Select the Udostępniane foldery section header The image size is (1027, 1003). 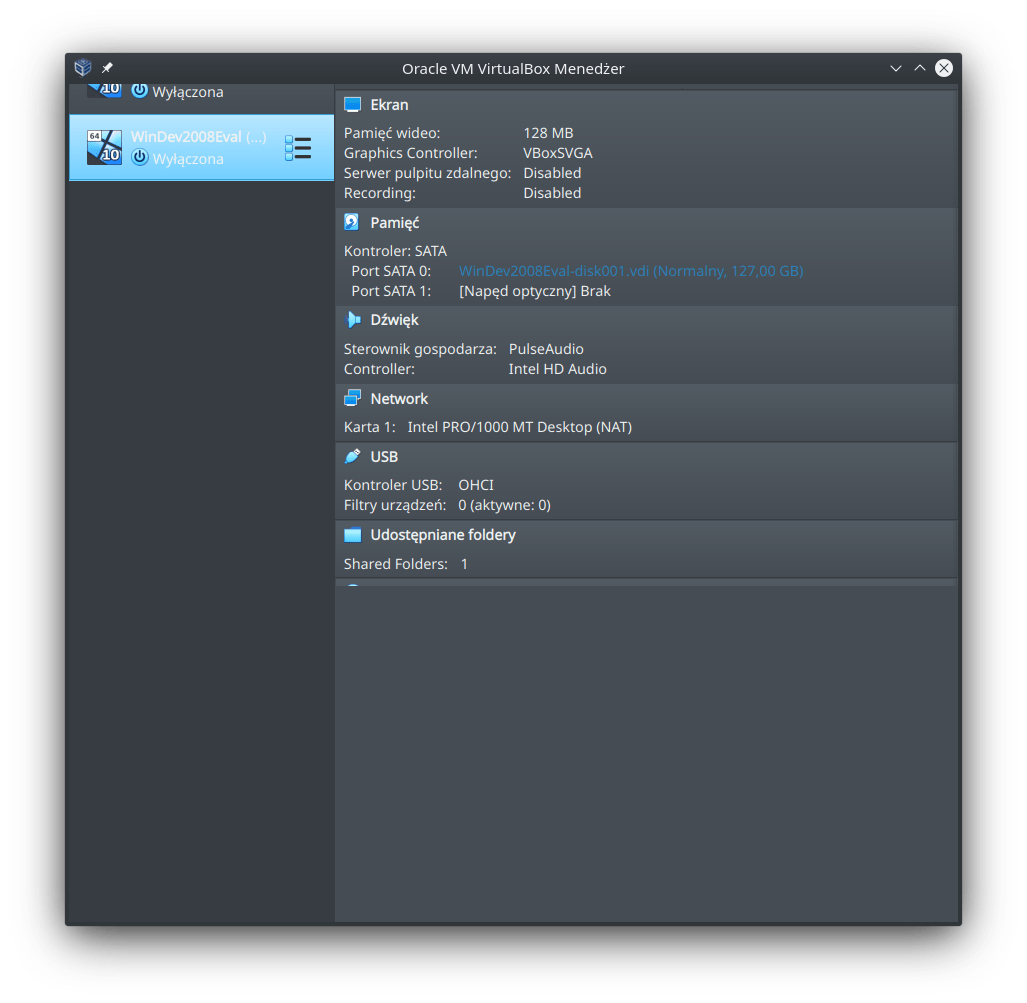(x=442, y=535)
